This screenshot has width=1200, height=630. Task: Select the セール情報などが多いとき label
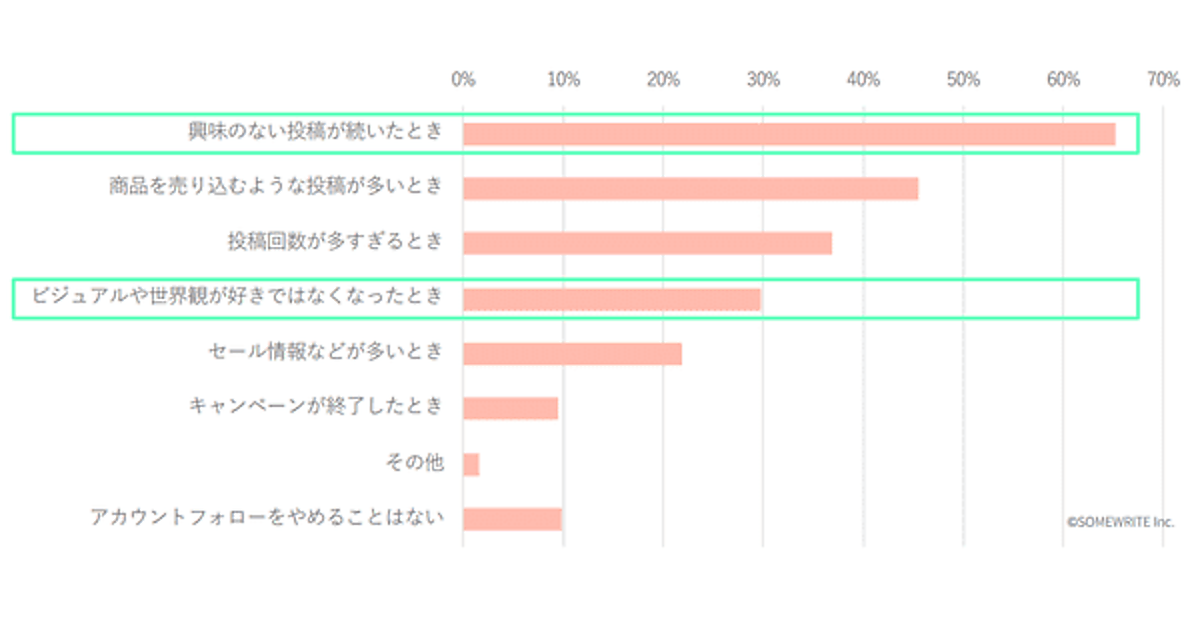click(x=325, y=352)
